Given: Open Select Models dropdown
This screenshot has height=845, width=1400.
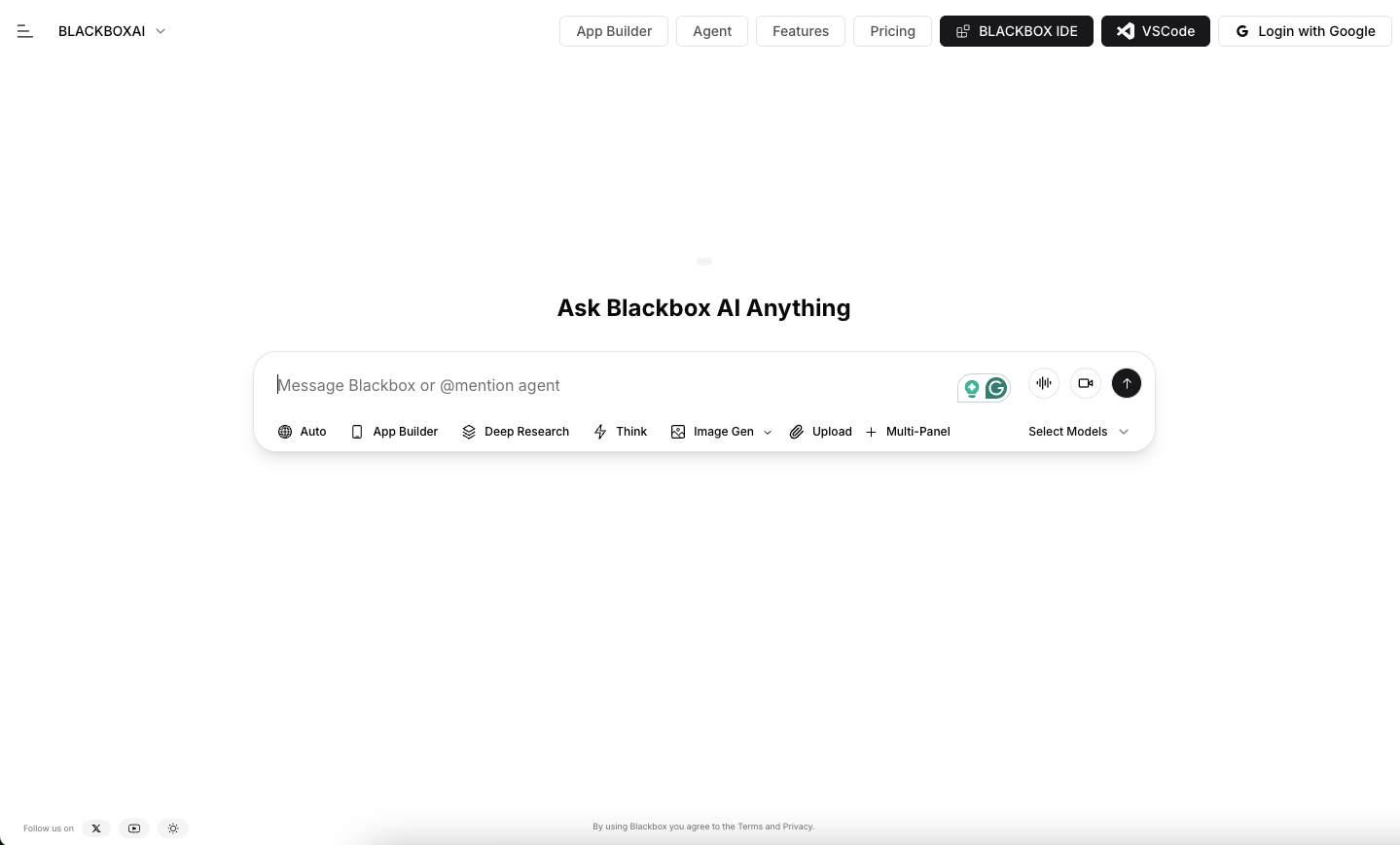Looking at the screenshot, I should pyautogui.click(x=1078, y=432).
